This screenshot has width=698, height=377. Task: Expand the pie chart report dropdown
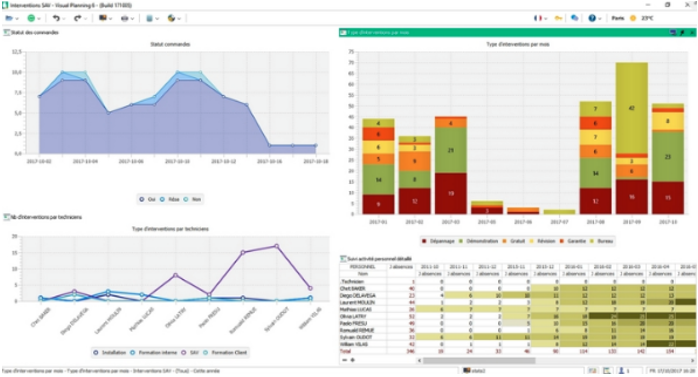179,19
